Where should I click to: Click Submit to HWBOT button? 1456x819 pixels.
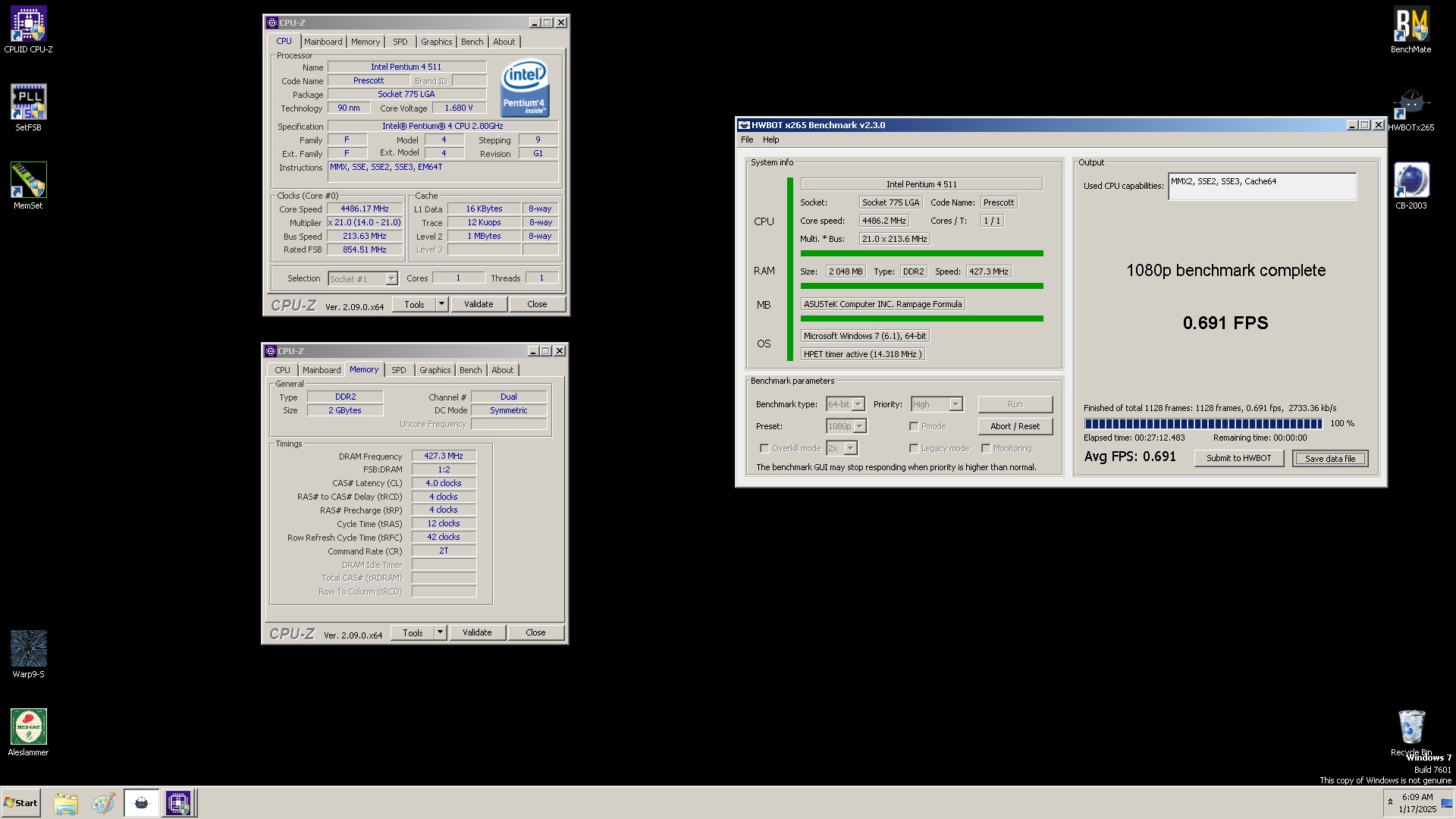click(x=1238, y=458)
